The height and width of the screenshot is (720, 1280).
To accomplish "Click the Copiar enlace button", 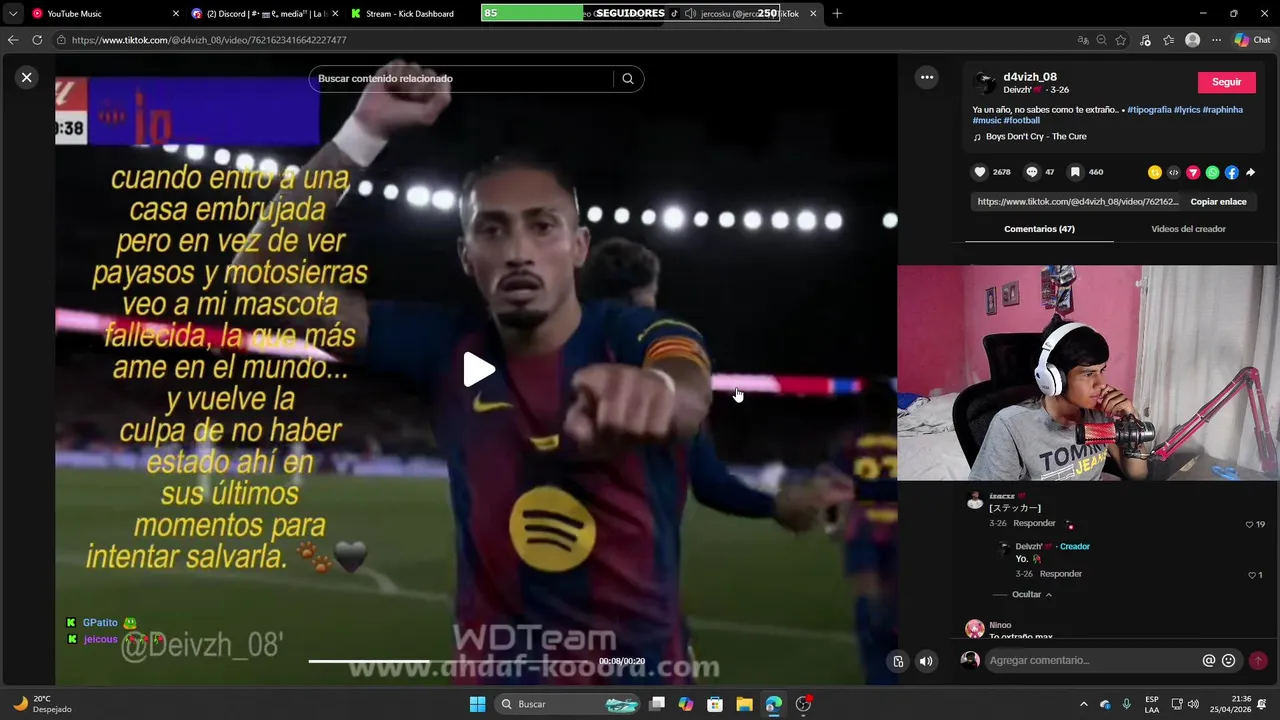I will [x=1218, y=202].
